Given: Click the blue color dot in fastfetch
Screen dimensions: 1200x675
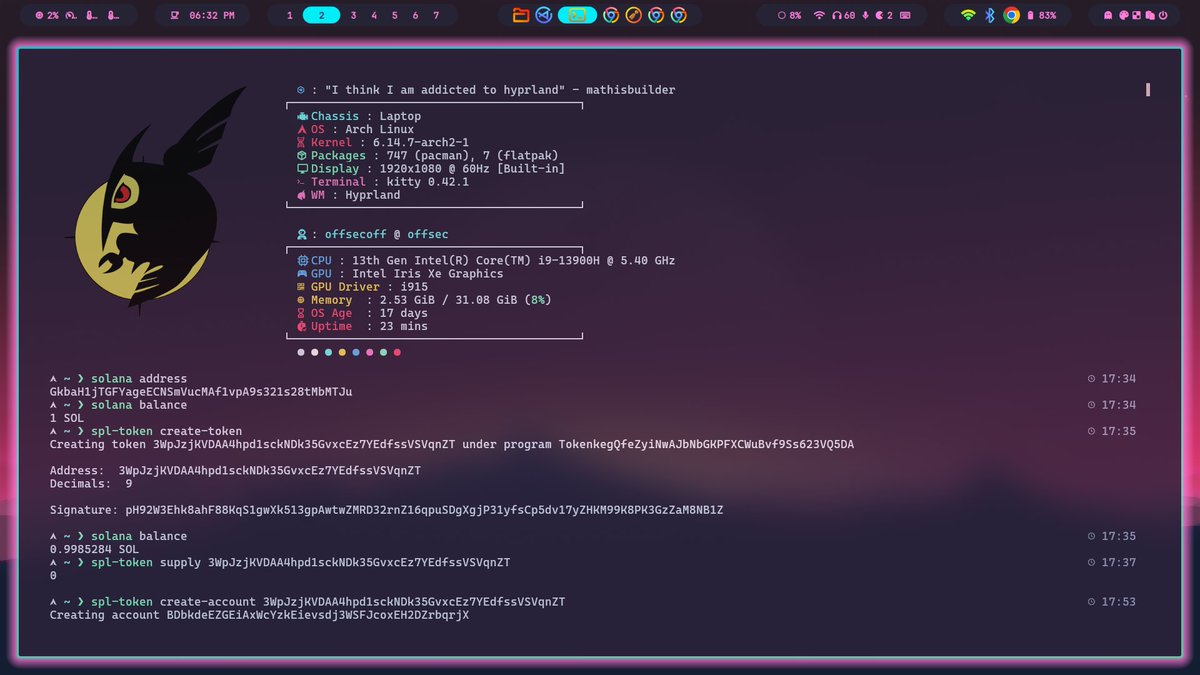Looking at the screenshot, I should pos(356,352).
